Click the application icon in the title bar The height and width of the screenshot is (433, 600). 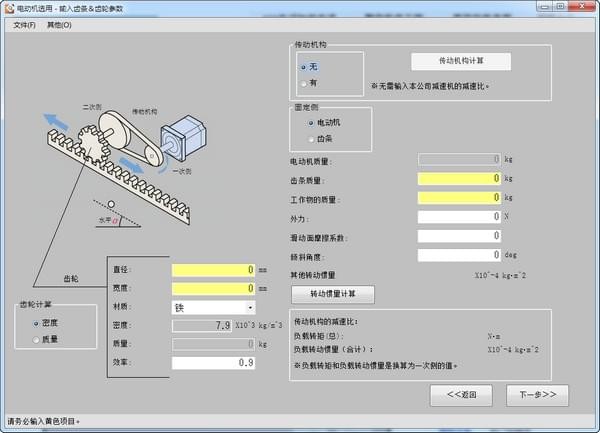(9, 8)
